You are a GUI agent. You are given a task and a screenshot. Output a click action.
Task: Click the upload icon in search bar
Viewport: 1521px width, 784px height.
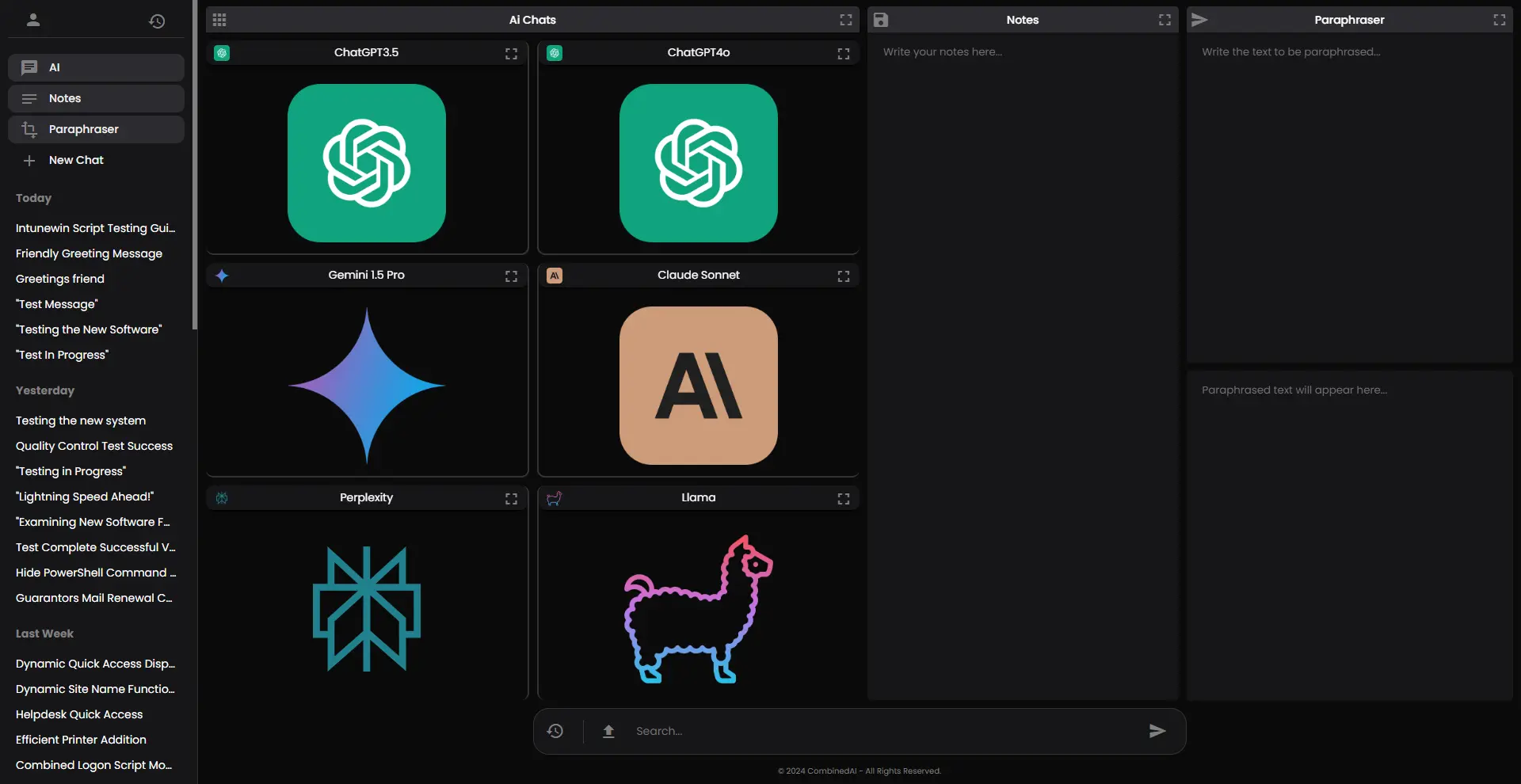click(x=608, y=731)
